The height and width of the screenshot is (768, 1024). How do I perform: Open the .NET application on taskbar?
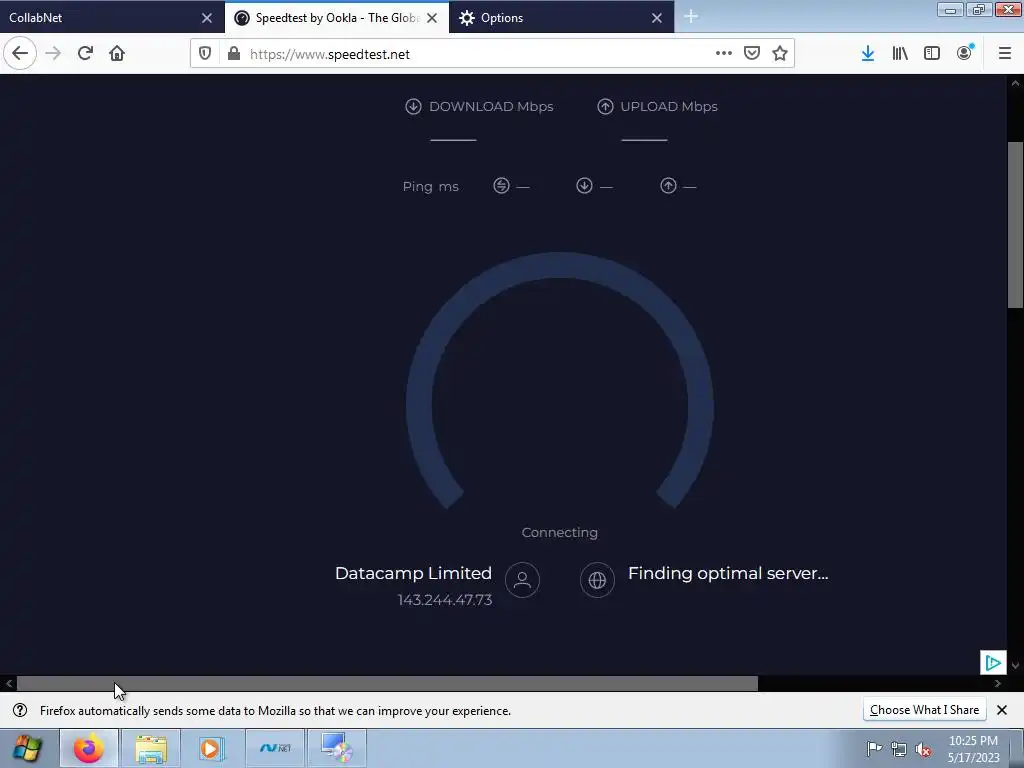pos(275,748)
